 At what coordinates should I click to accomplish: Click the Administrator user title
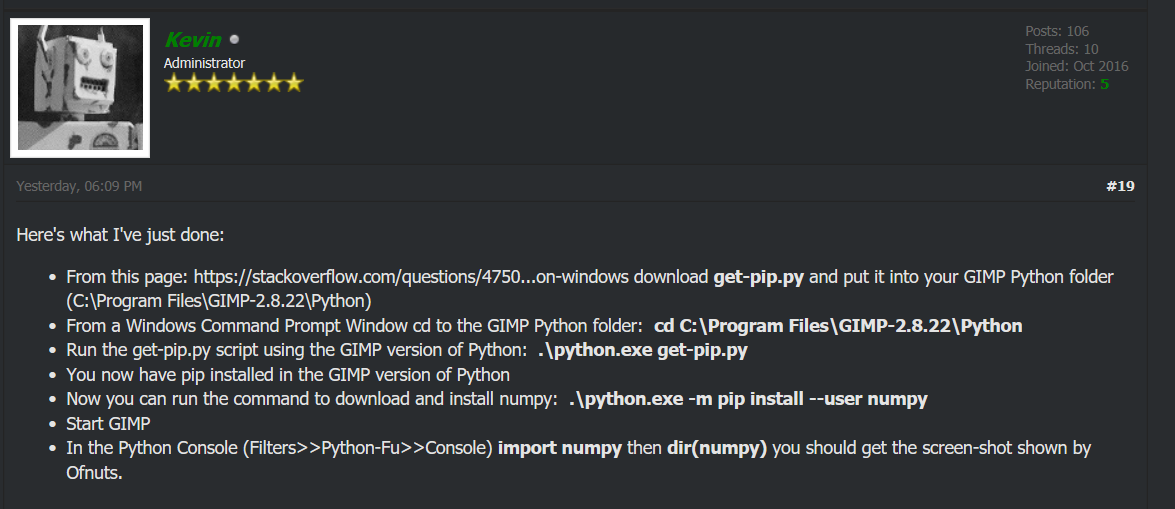click(x=205, y=63)
